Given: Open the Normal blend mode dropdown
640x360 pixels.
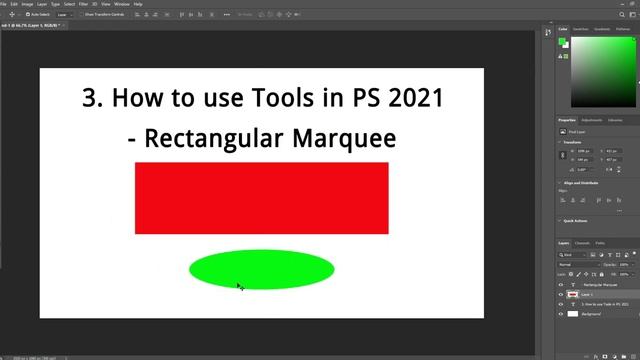Looking at the screenshot, I should (579, 264).
